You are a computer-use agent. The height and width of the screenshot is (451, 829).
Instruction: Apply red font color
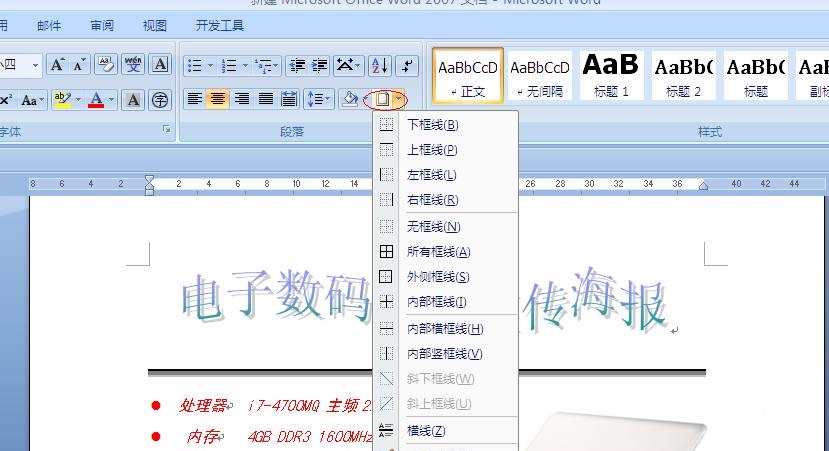click(x=96, y=99)
